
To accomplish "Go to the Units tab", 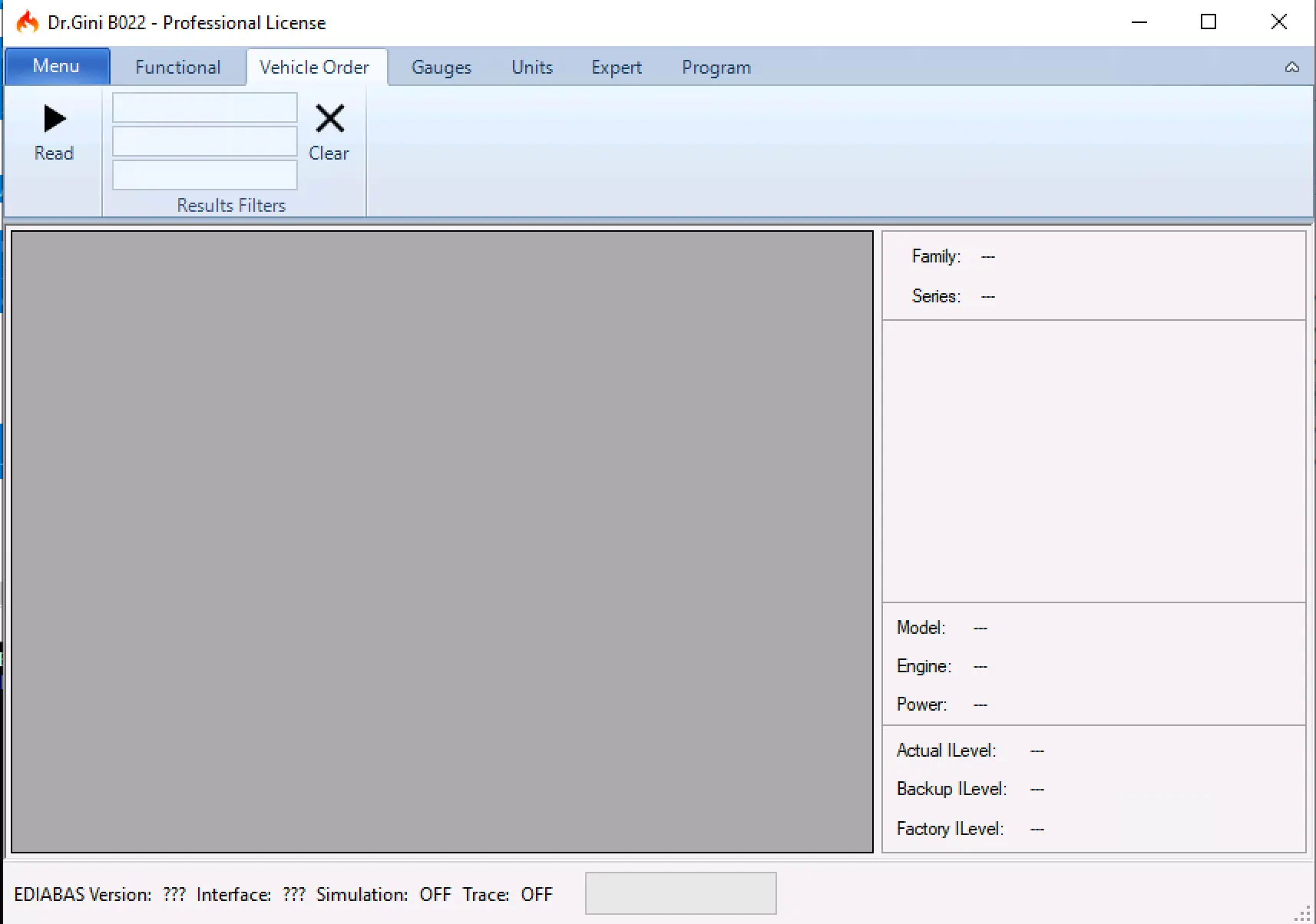I will pyautogui.click(x=531, y=68).
